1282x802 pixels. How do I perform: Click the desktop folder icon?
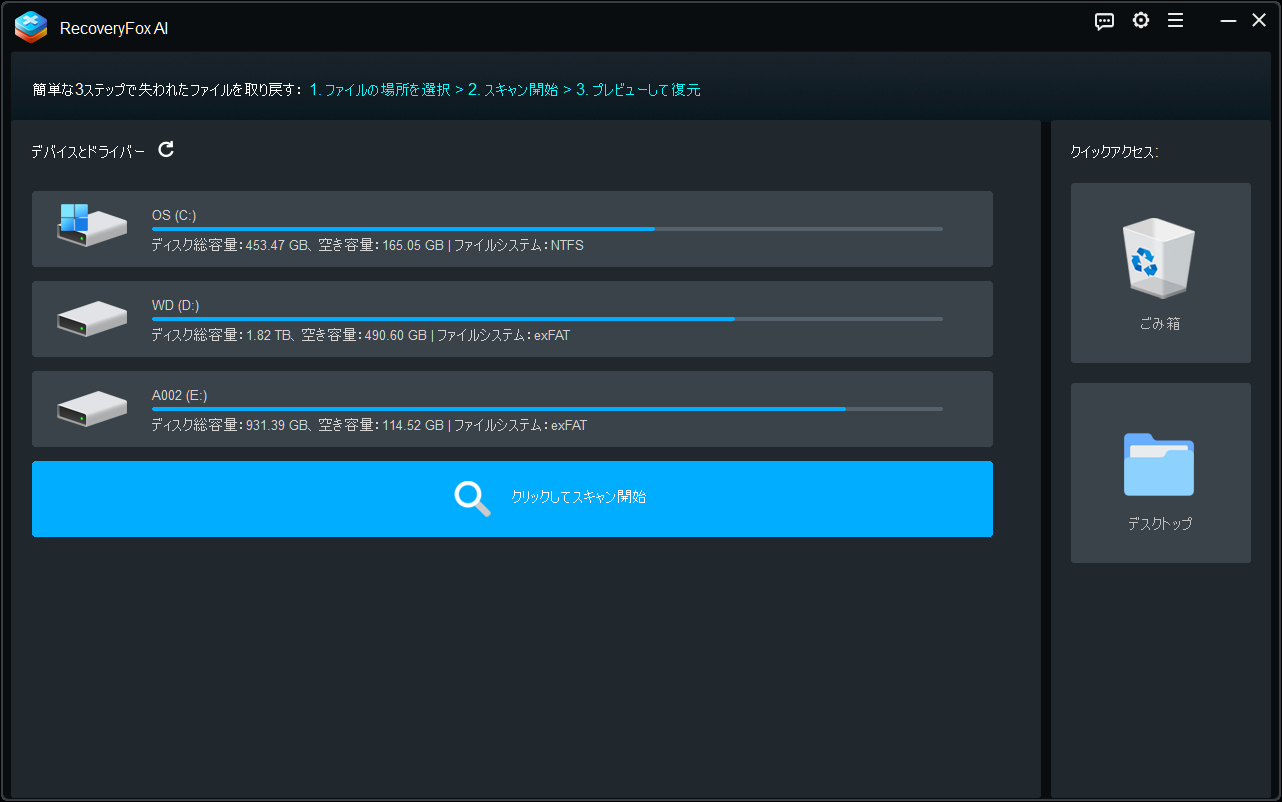[1159, 464]
